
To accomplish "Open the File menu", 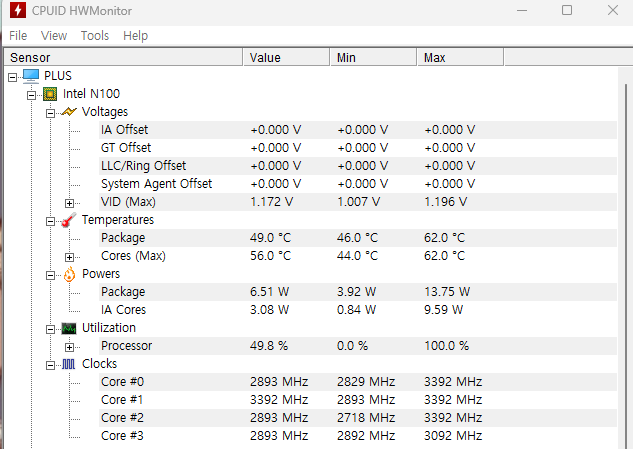I will click(x=18, y=36).
